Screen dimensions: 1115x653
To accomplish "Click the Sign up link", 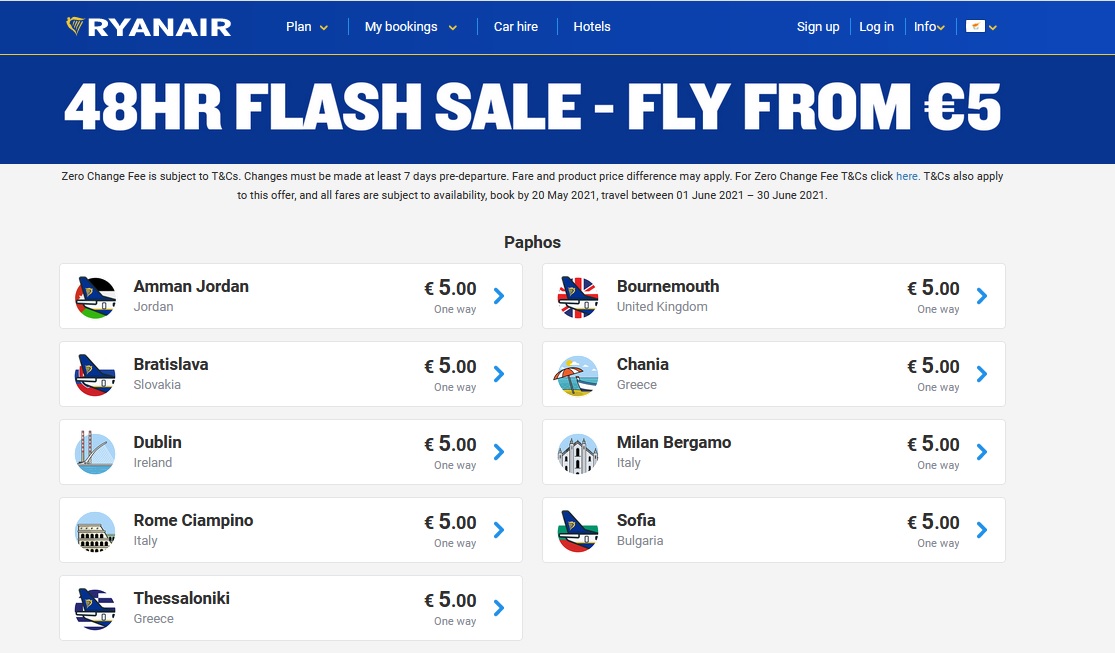I will coord(818,27).
